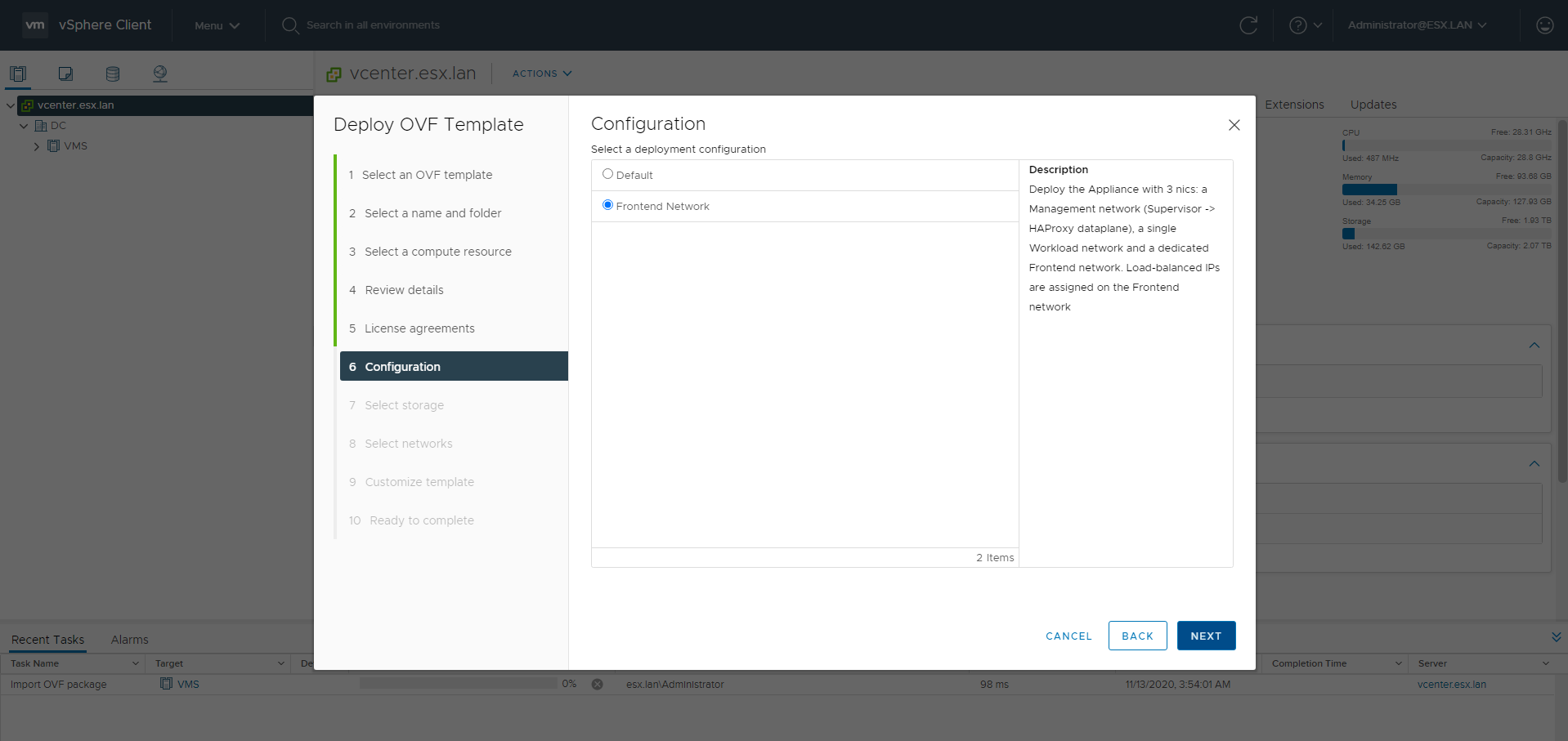Open the help question mark icon
The image size is (1568, 741).
1297,25
